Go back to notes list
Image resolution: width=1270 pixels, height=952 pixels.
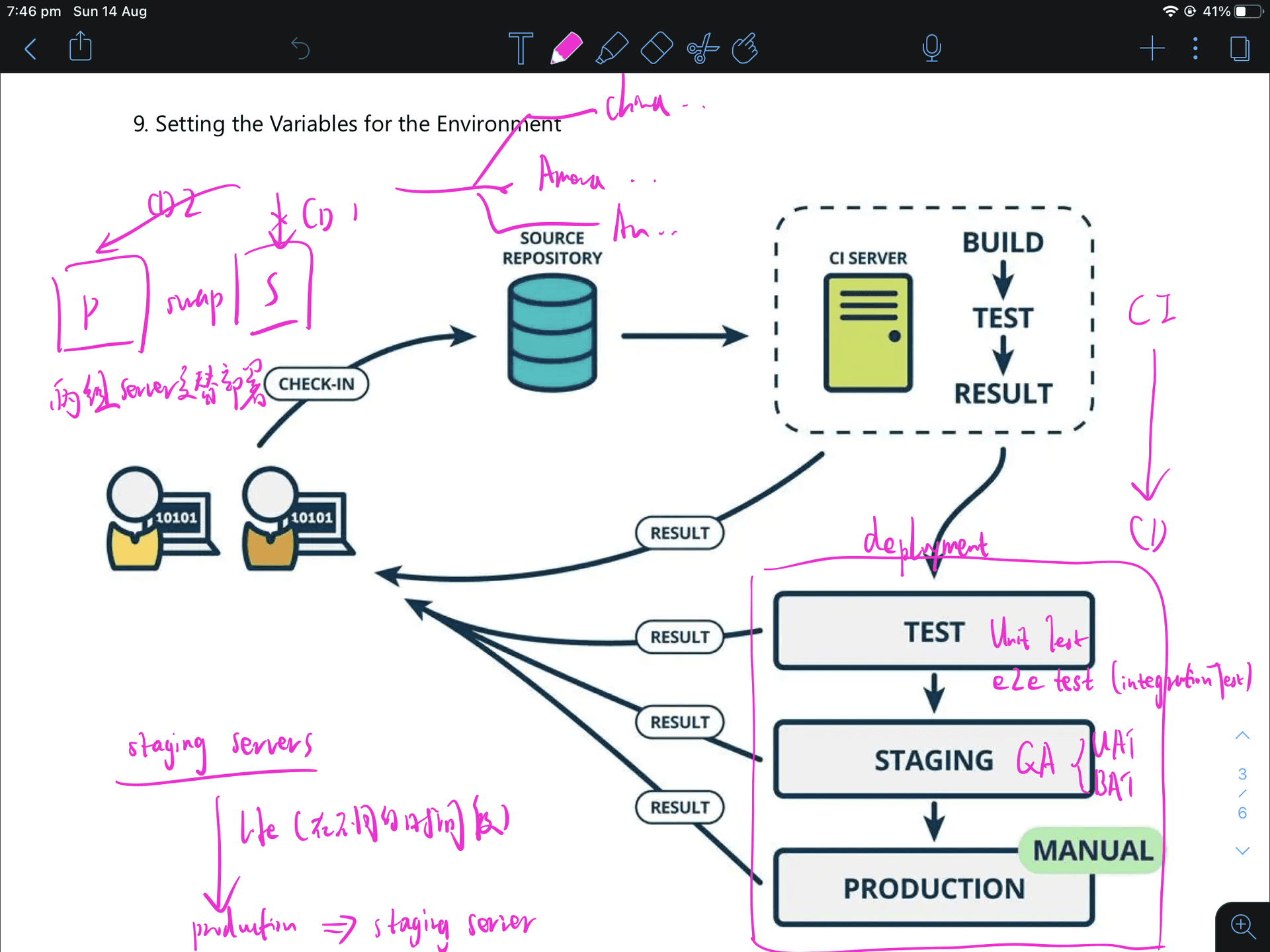(x=30, y=48)
